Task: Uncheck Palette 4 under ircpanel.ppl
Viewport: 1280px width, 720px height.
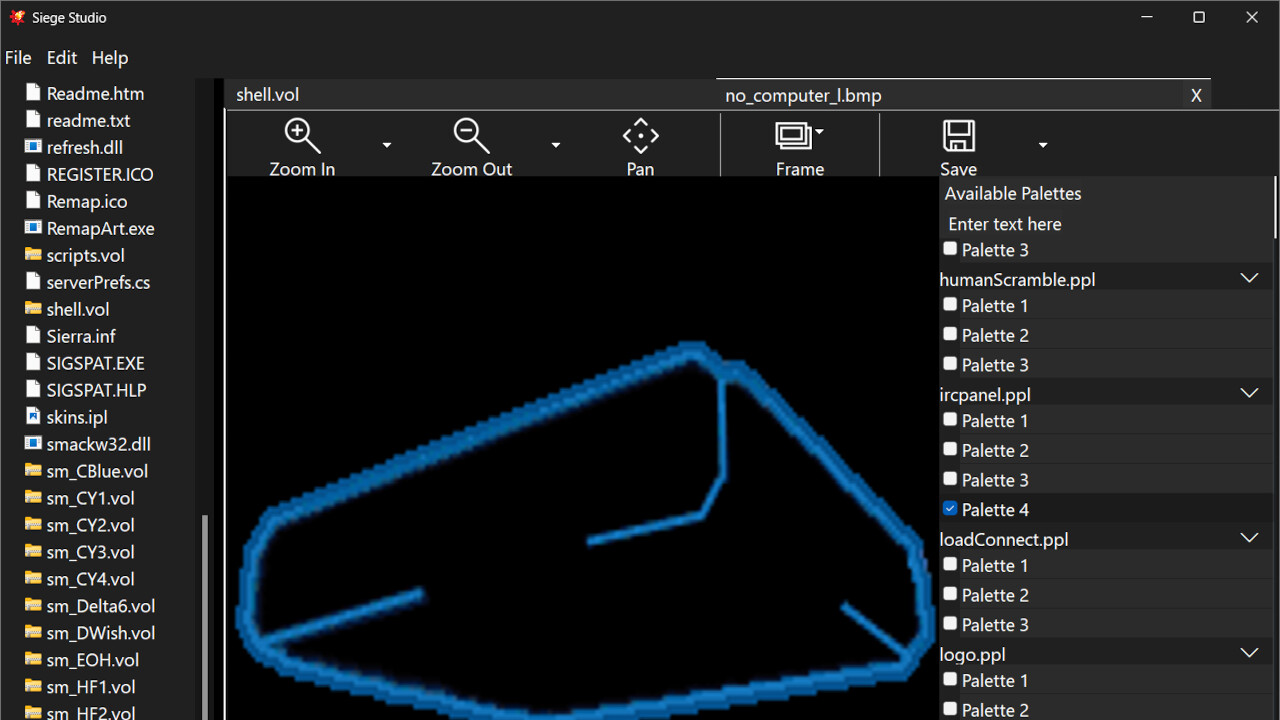Action: pos(949,508)
